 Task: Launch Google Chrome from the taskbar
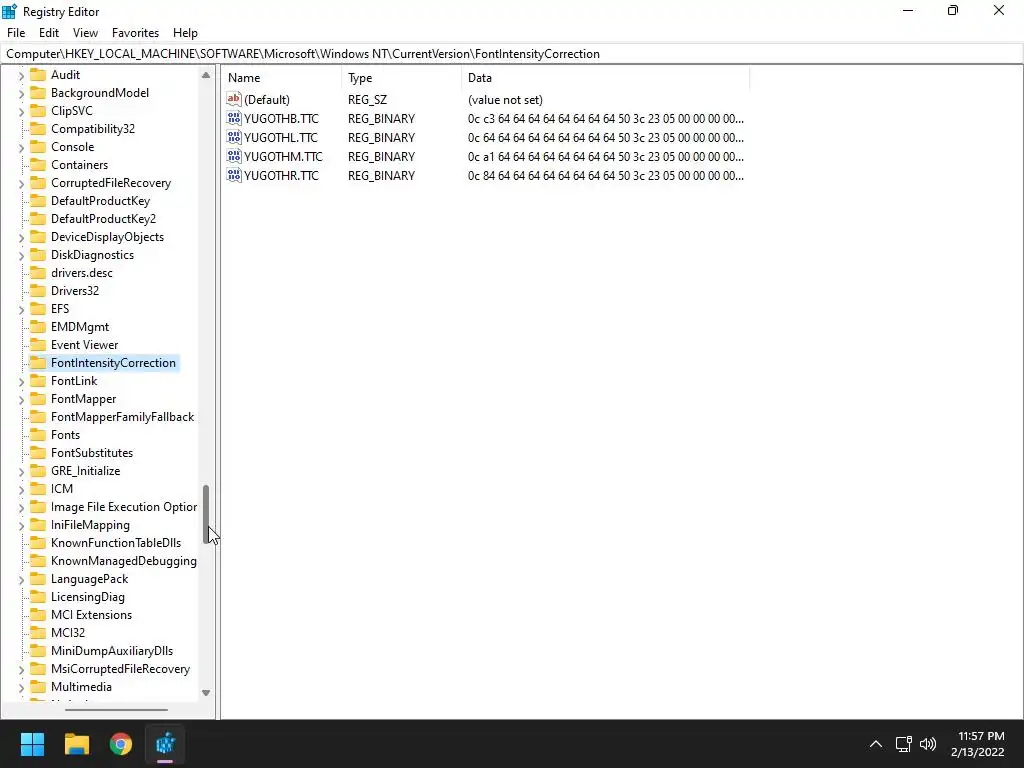[x=121, y=744]
